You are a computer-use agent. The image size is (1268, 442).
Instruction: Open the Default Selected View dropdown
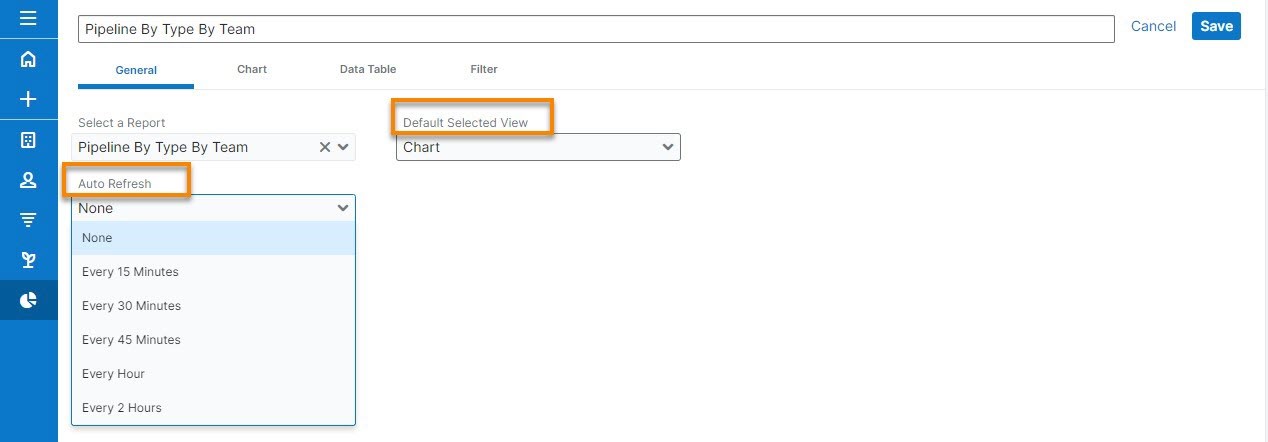click(538, 147)
